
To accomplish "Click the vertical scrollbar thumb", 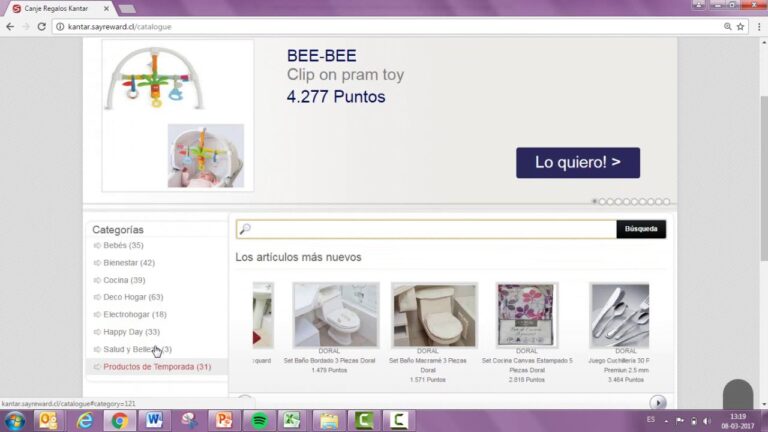I will point(764,179).
